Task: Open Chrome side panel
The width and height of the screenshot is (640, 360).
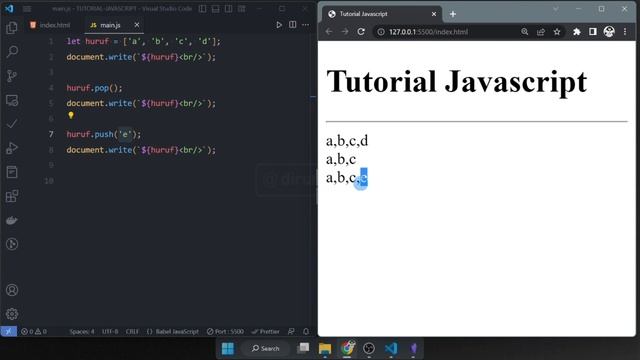Action: pyautogui.click(x=593, y=31)
